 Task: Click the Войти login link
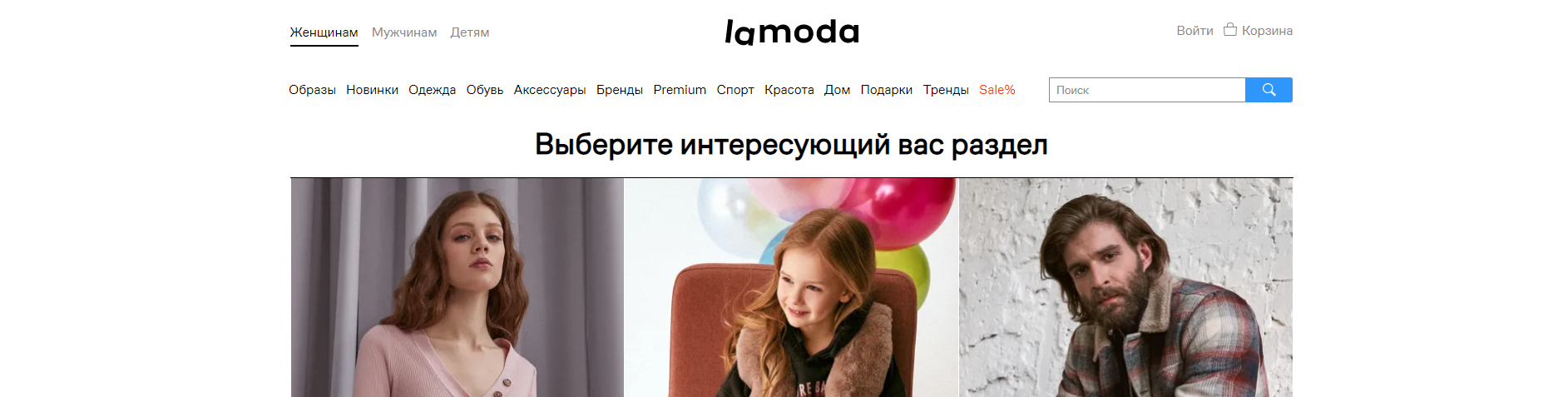(1195, 31)
